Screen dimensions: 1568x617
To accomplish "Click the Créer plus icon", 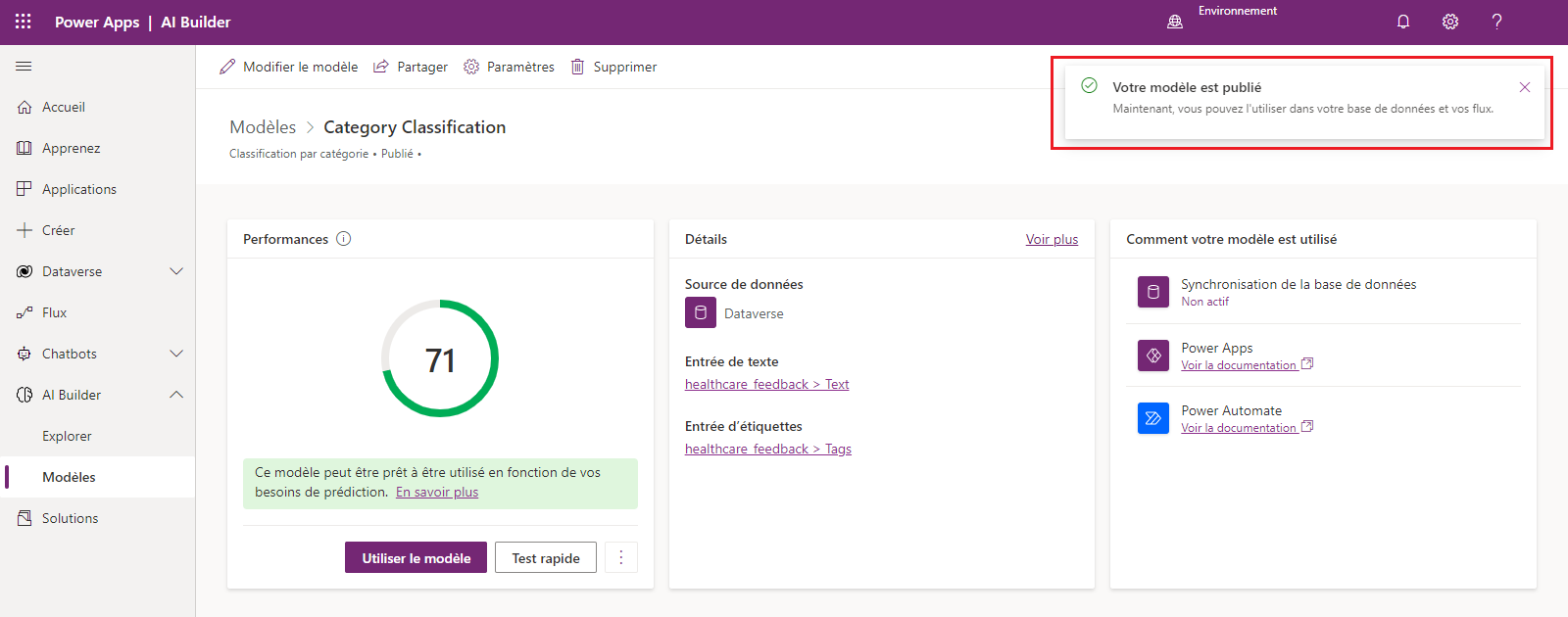I will [x=24, y=230].
